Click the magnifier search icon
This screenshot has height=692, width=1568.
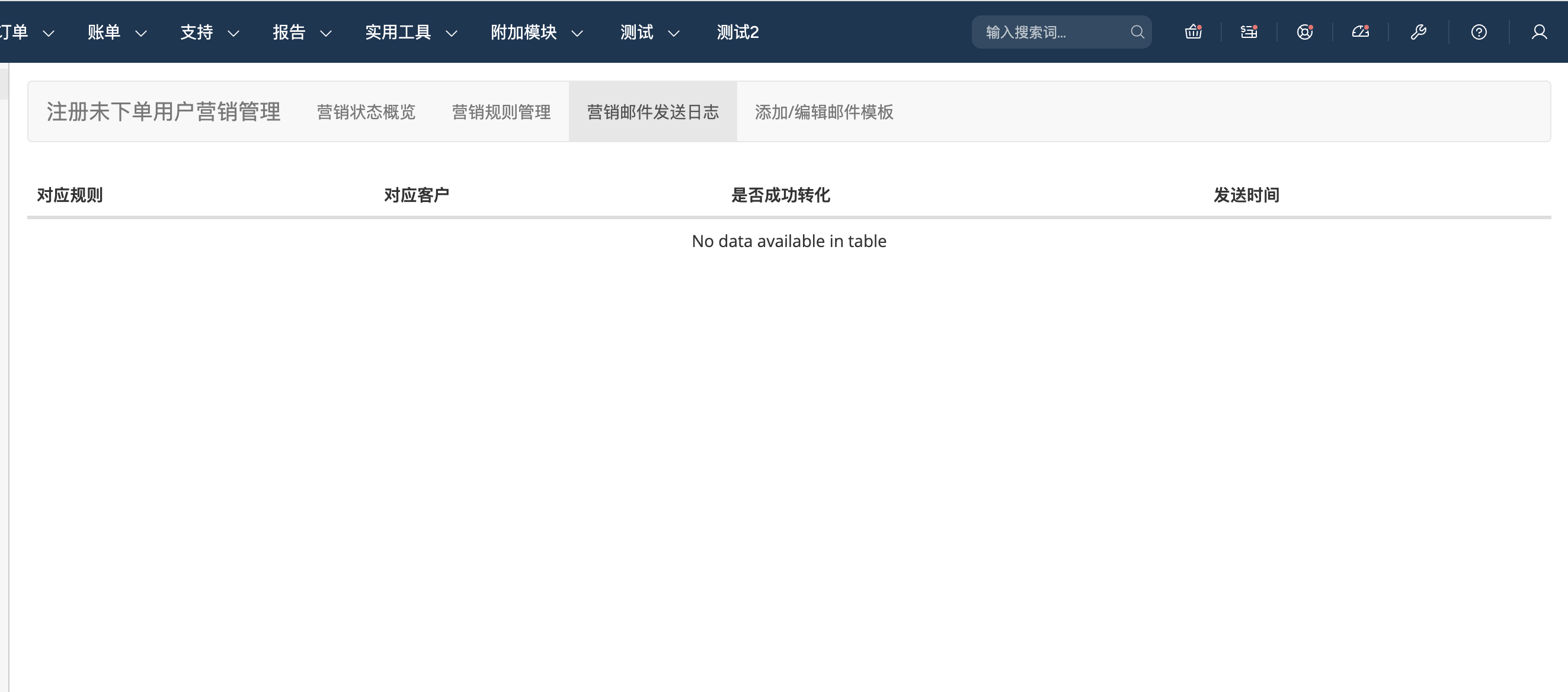click(x=1137, y=31)
